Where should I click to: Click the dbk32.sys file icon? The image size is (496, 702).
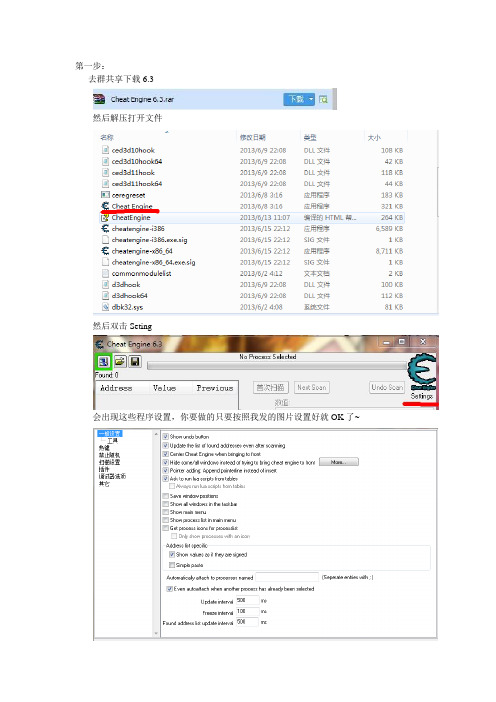[x=105, y=307]
